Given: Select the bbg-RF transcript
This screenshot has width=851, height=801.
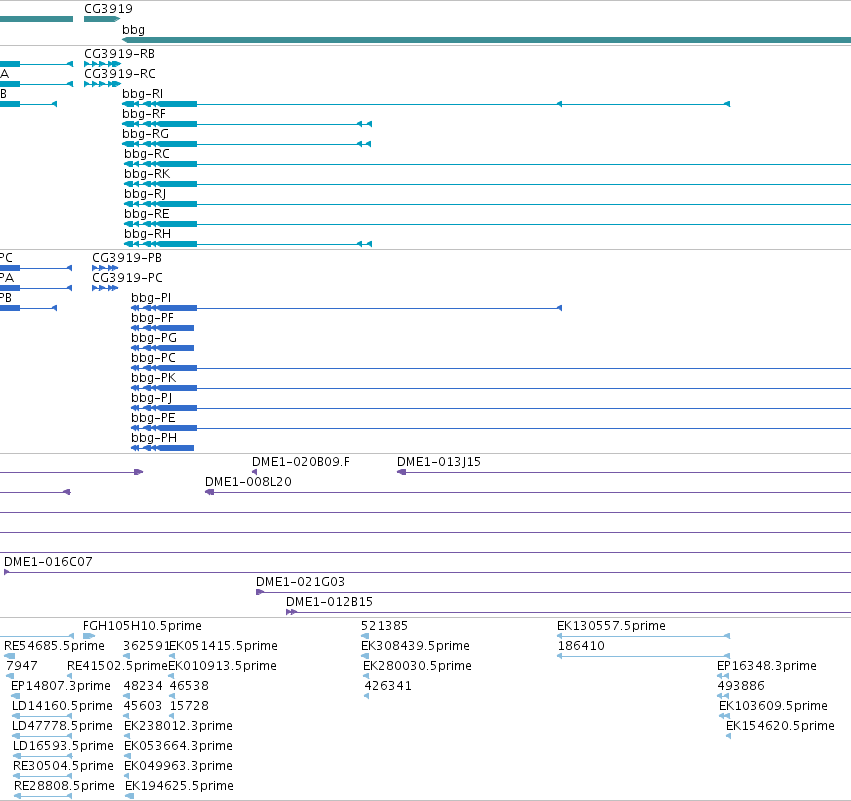Looking at the screenshot, I should pyautogui.click(x=247, y=124).
